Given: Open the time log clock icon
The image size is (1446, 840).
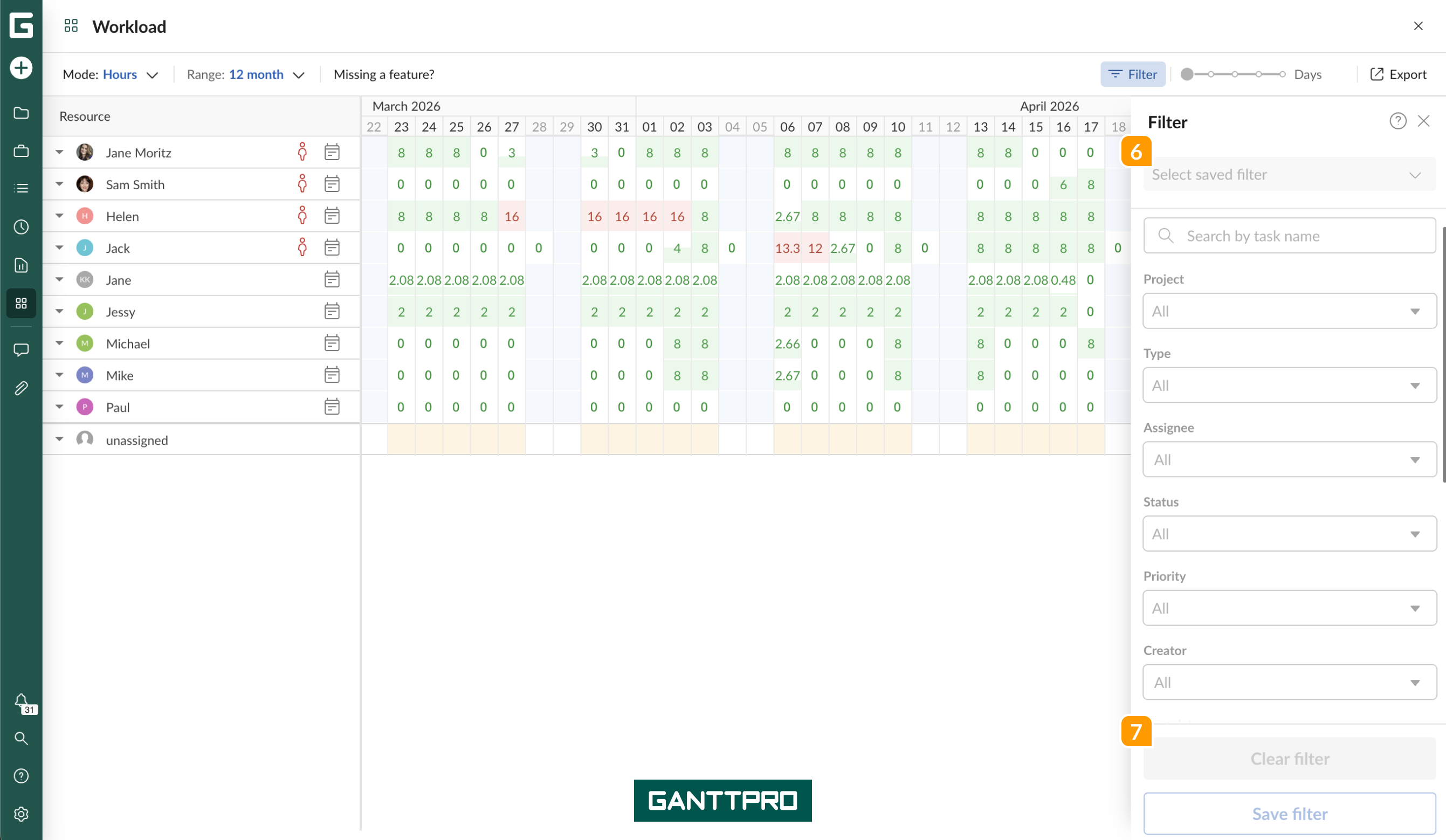Looking at the screenshot, I should point(21,226).
